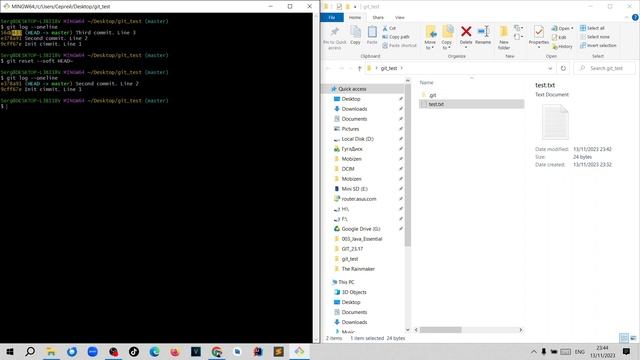Switch to the Share ribbon tab
The image size is (640, 360).
click(378, 18)
